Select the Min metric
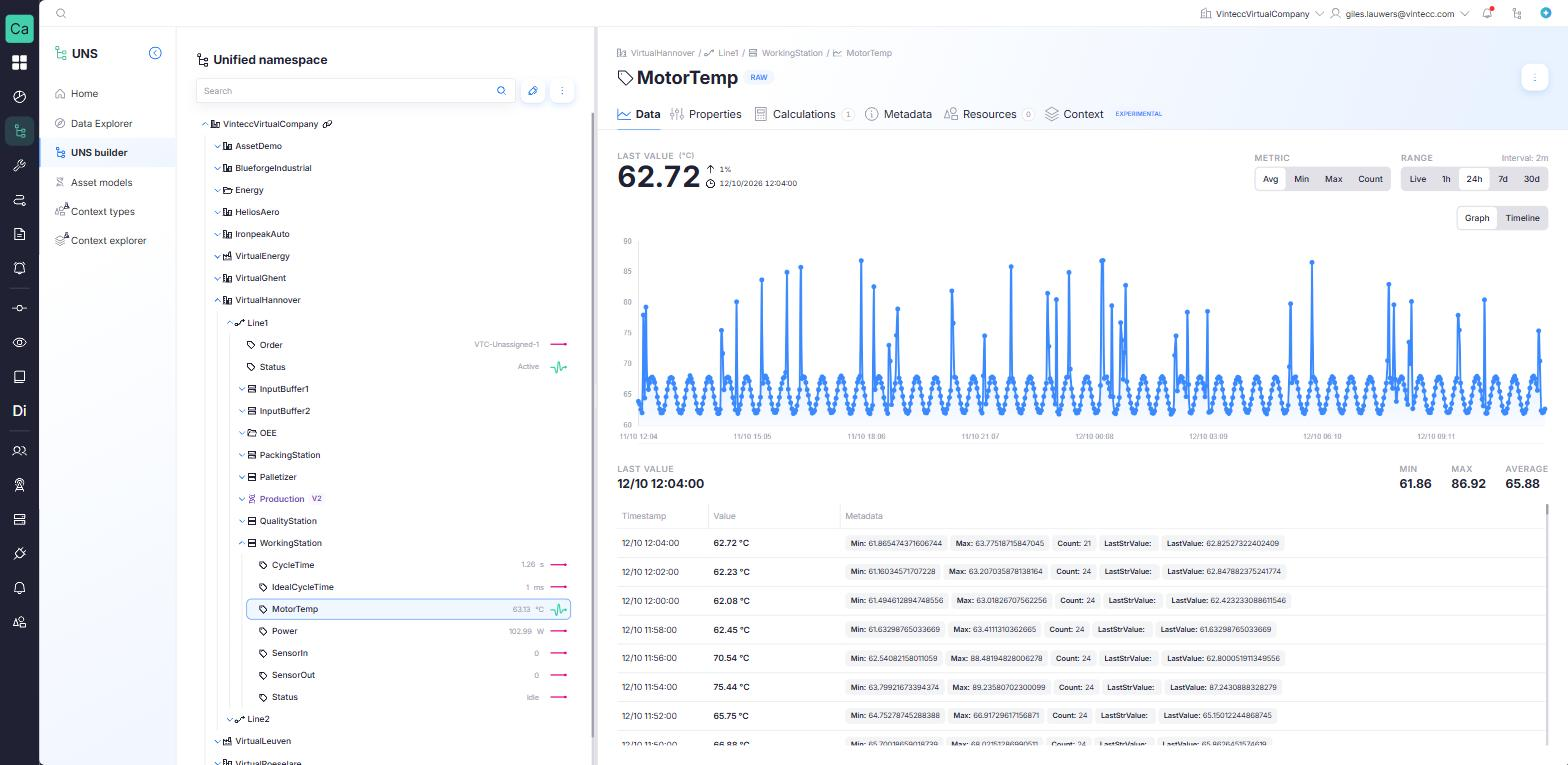Screen dimensions: 1568x765 point(1301,179)
